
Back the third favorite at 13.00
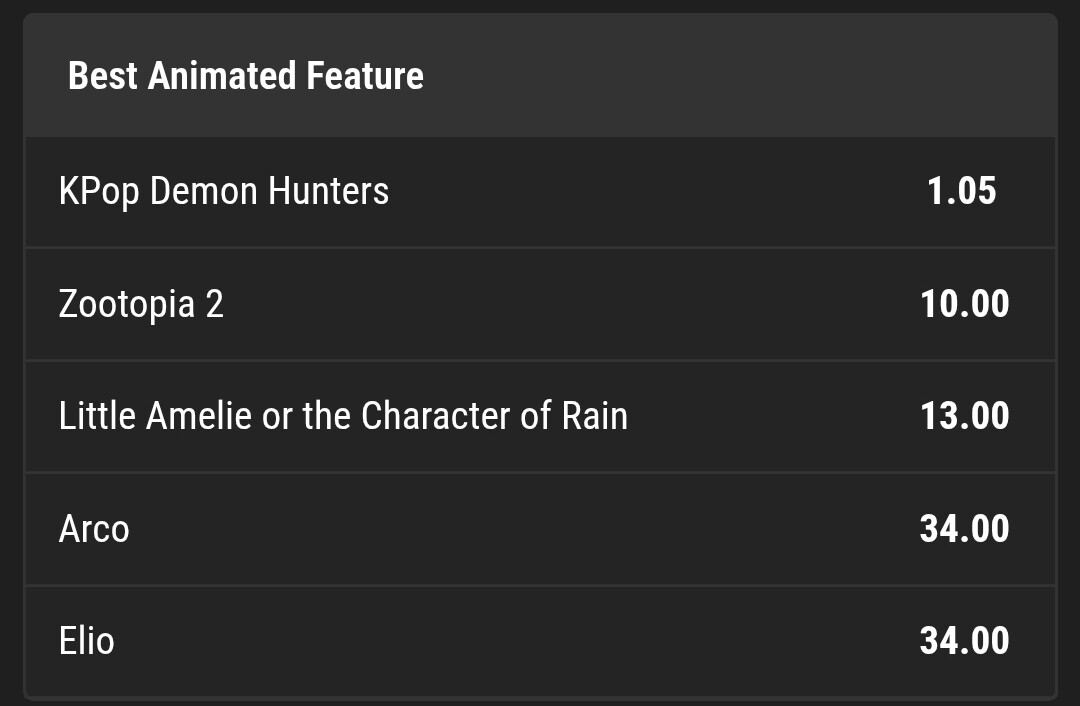pyautogui.click(x=964, y=416)
